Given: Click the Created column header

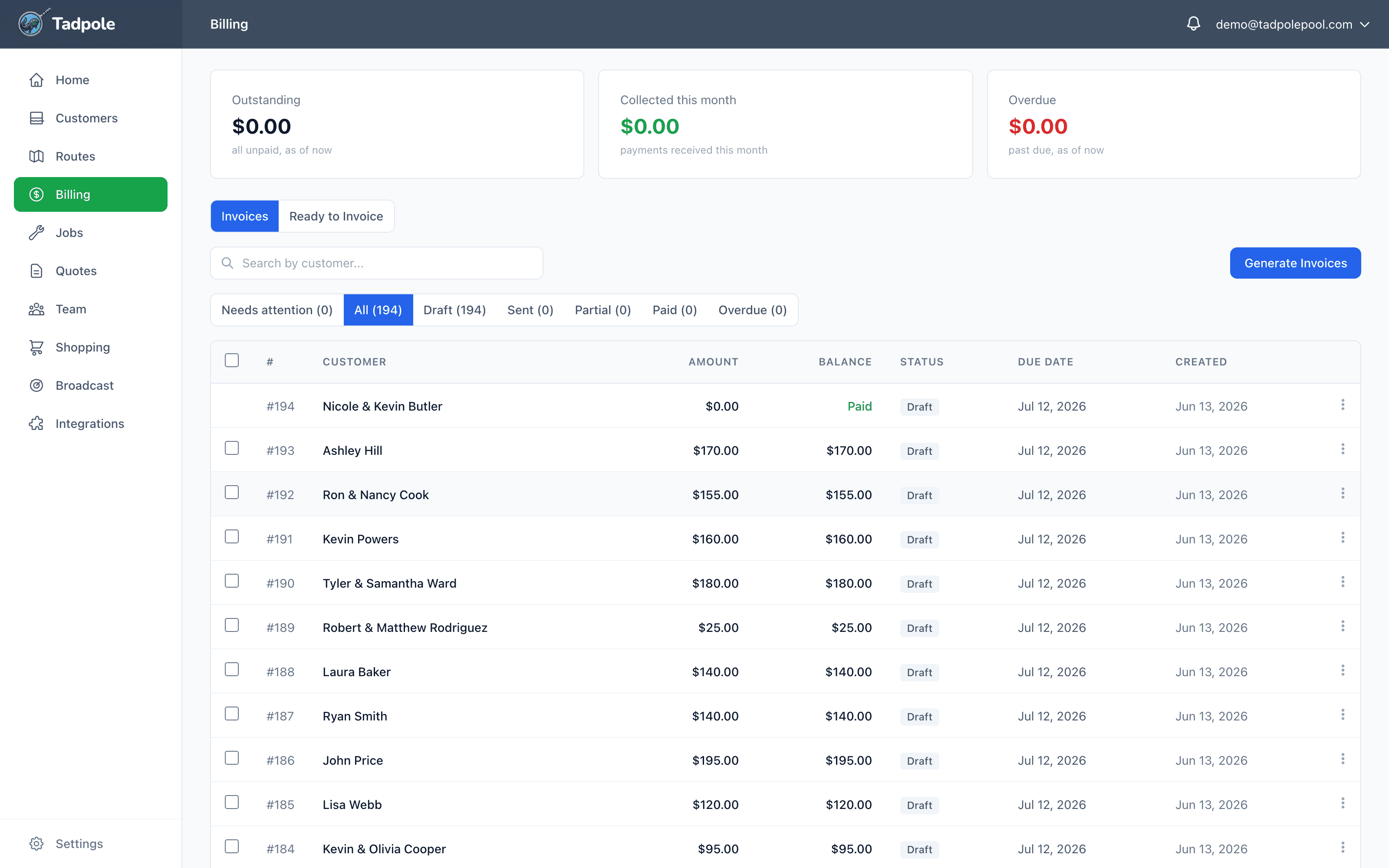Looking at the screenshot, I should [1201, 362].
